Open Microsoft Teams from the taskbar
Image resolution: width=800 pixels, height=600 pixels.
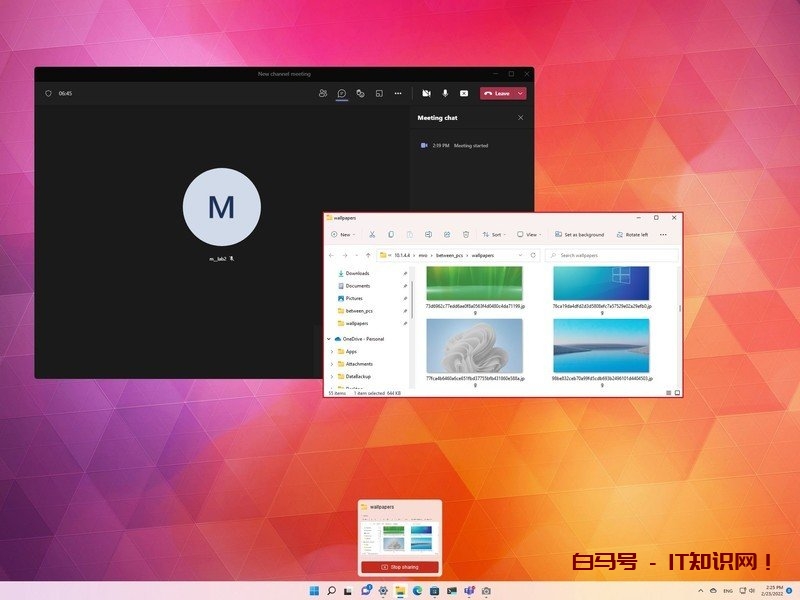469,591
